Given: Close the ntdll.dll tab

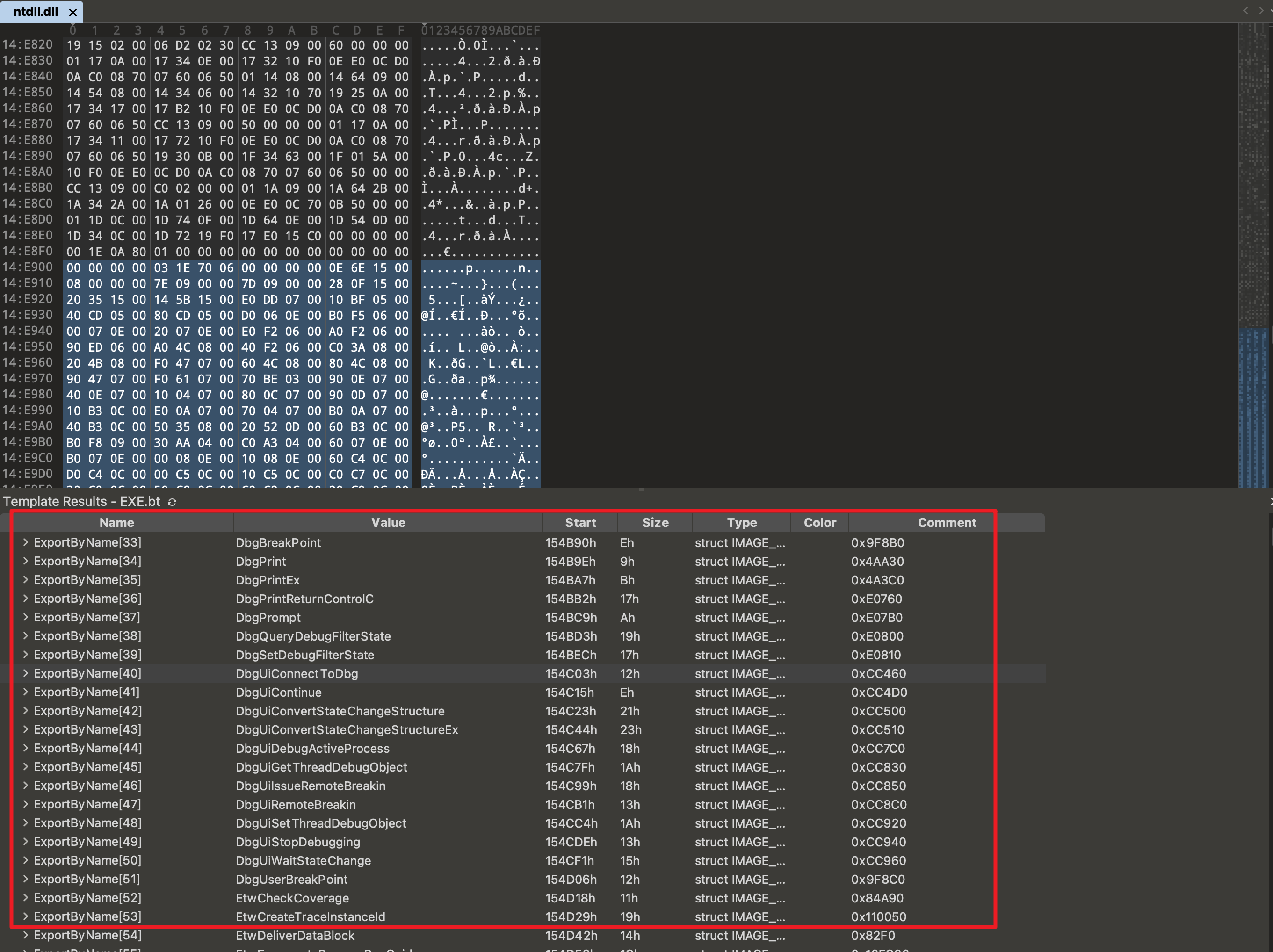Looking at the screenshot, I should 72,12.
